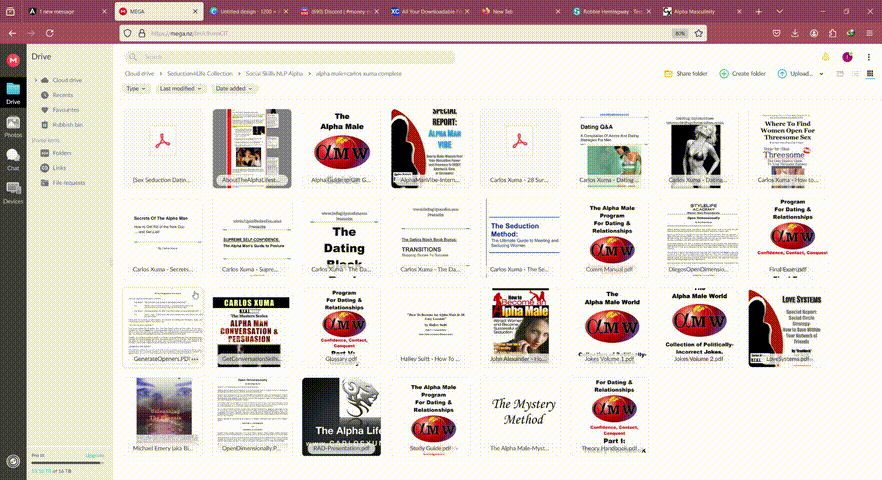Select the Comm Manual.pdf thumbnail
882x480 pixels.
(x=610, y=238)
